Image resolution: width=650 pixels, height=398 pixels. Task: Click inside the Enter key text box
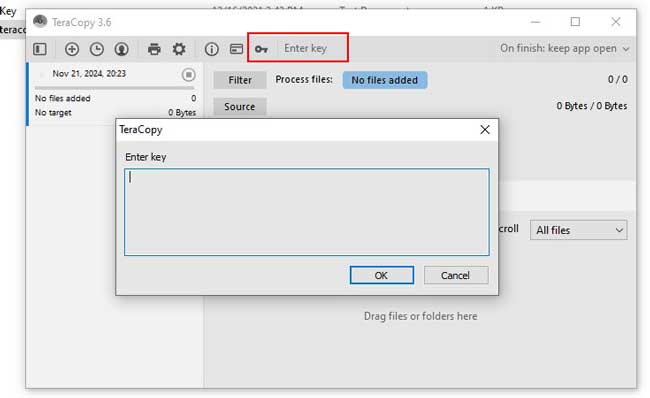(307, 212)
